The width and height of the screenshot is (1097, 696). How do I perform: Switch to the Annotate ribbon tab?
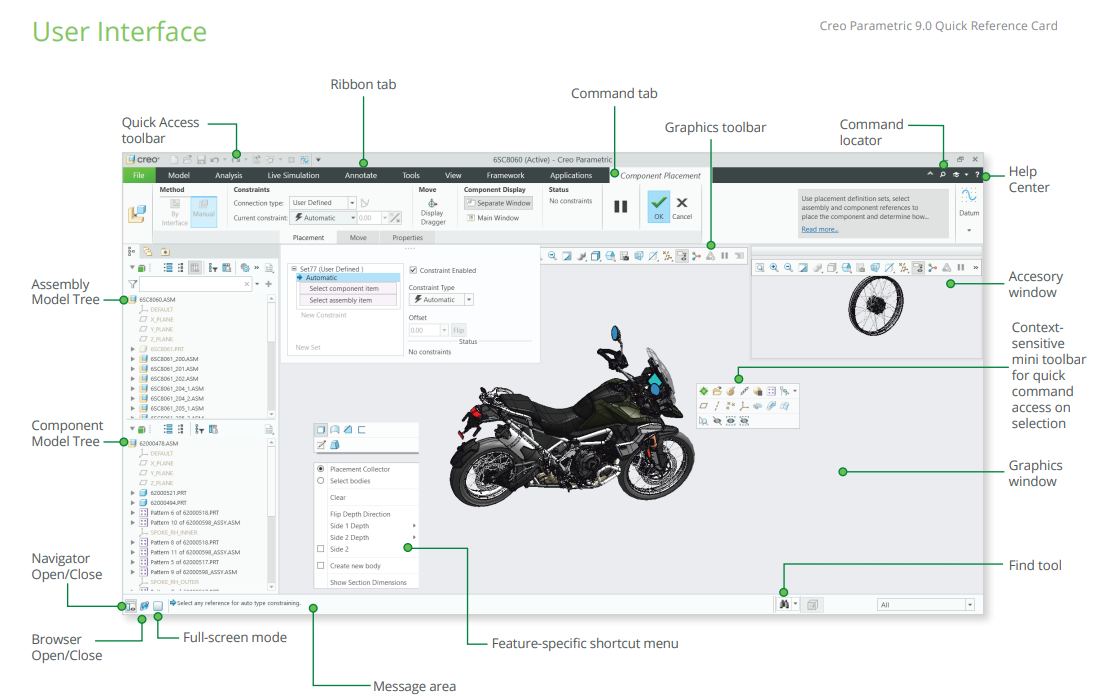(360, 174)
